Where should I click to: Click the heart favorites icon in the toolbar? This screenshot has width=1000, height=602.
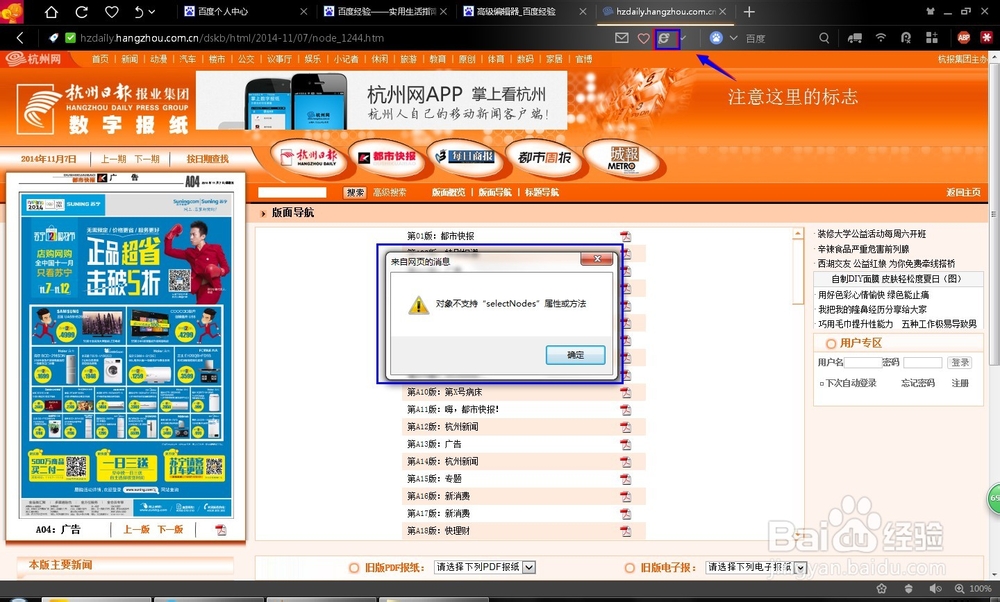[x=642, y=37]
